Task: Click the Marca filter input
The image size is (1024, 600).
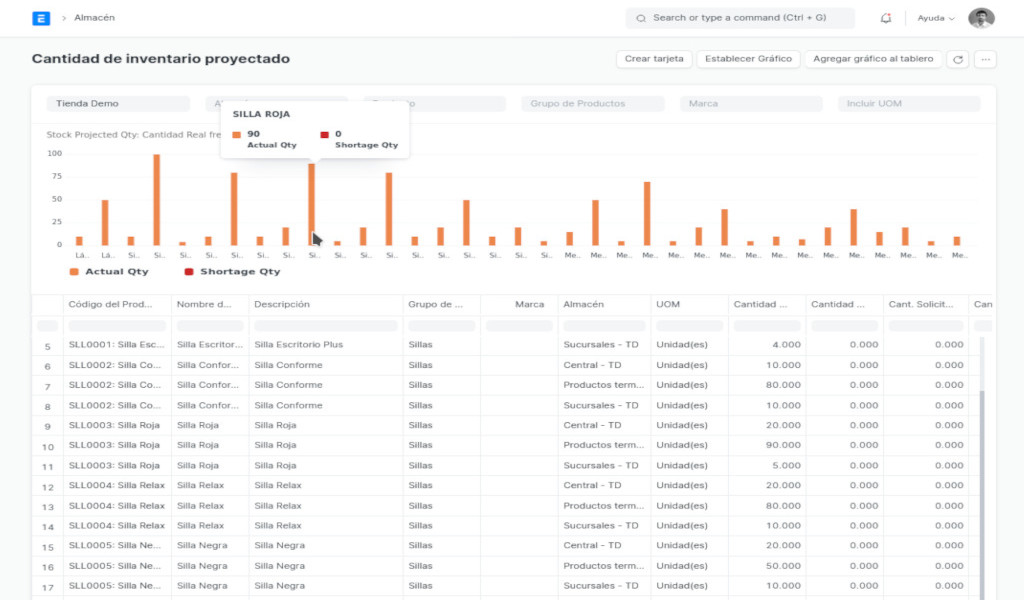Action: coord(750,104)
